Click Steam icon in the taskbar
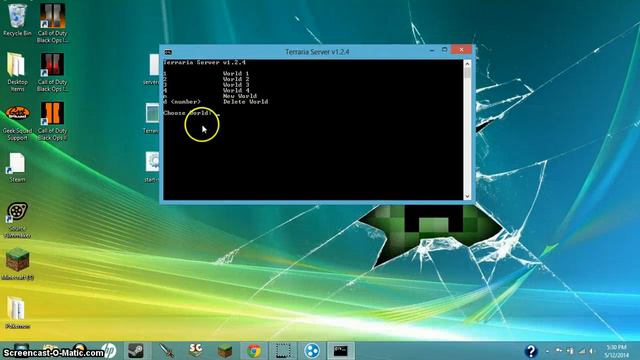 click(x=136, y=351)
